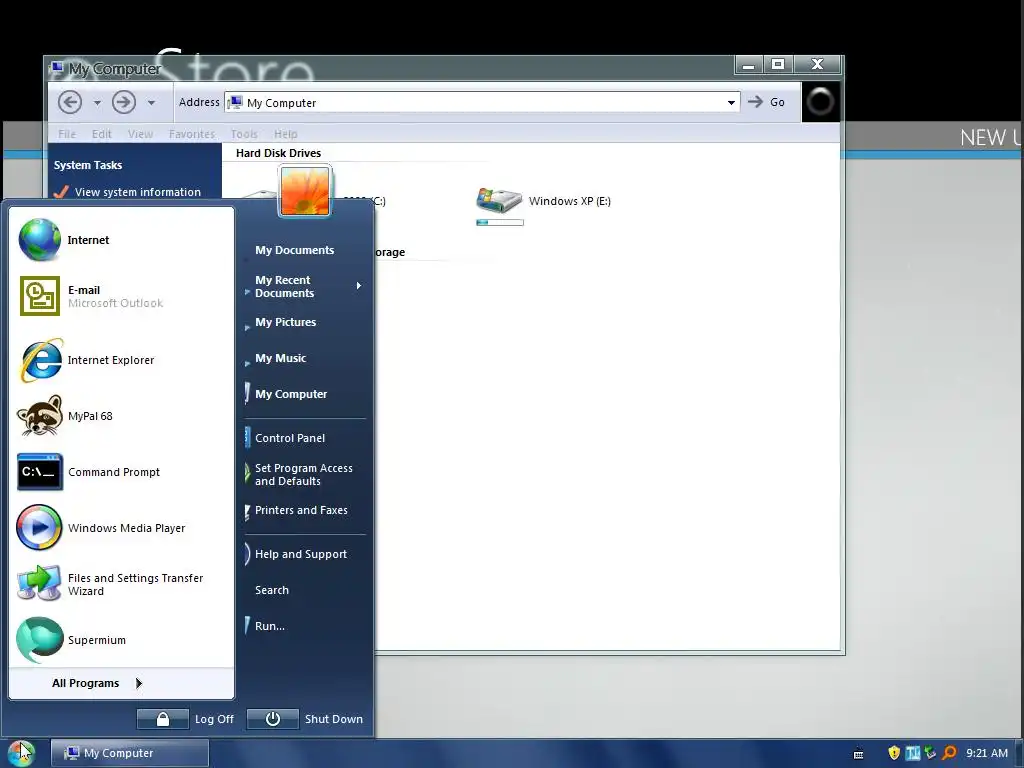
Task: Click the power icon beside Shut Down
Action: pyautogui.click(x=273, y=719)
